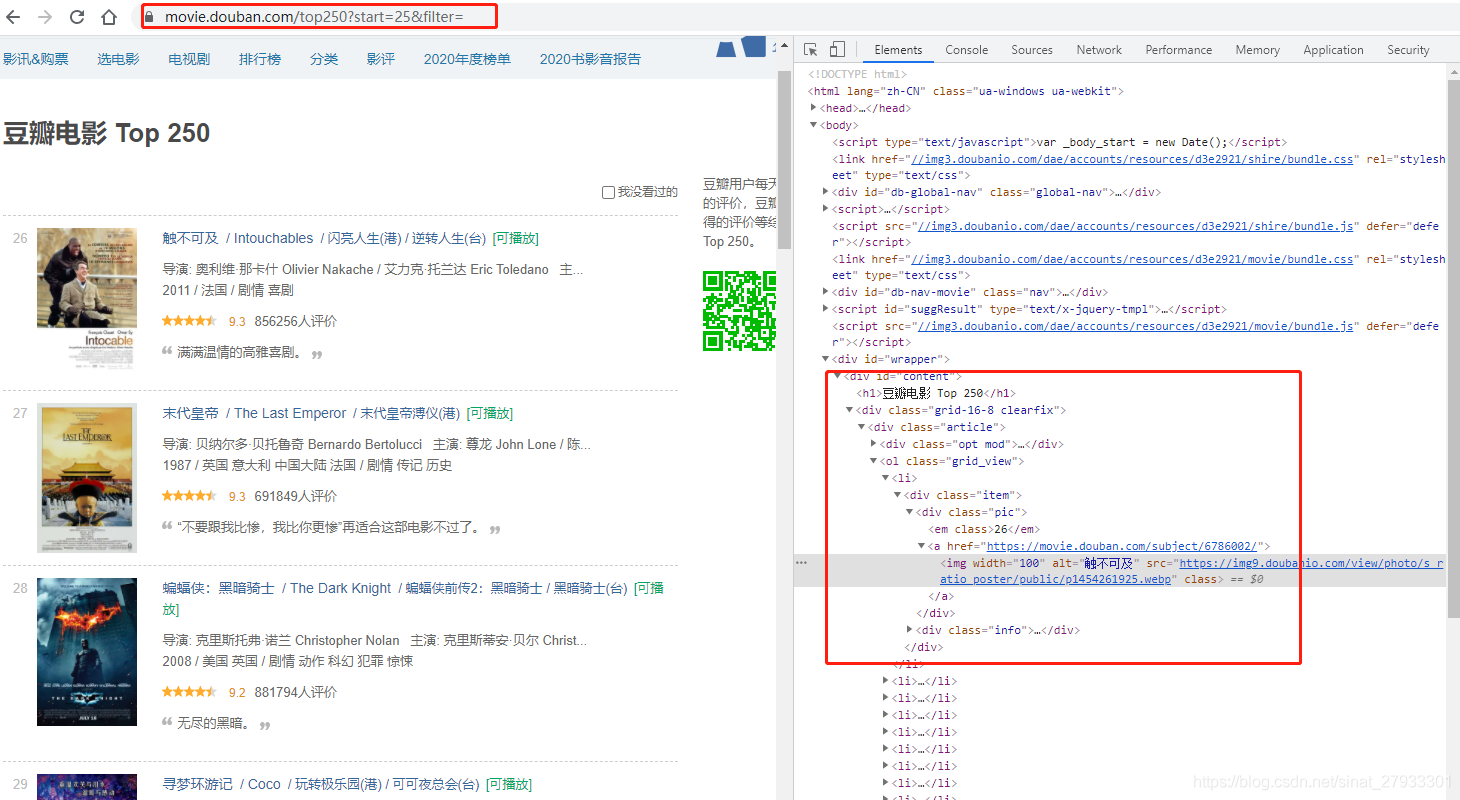Click the three-dot gutter on the selected img row

801,563
